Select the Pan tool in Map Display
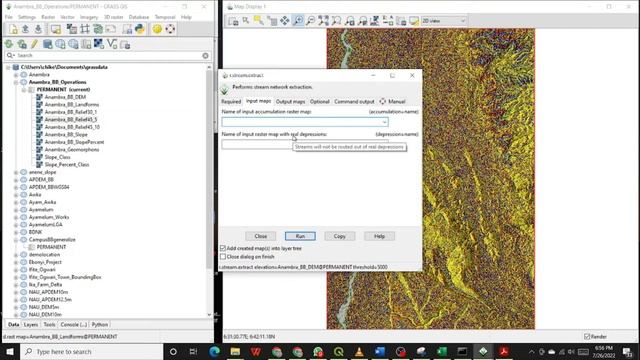The image size is (640, 360). (284, 21)
